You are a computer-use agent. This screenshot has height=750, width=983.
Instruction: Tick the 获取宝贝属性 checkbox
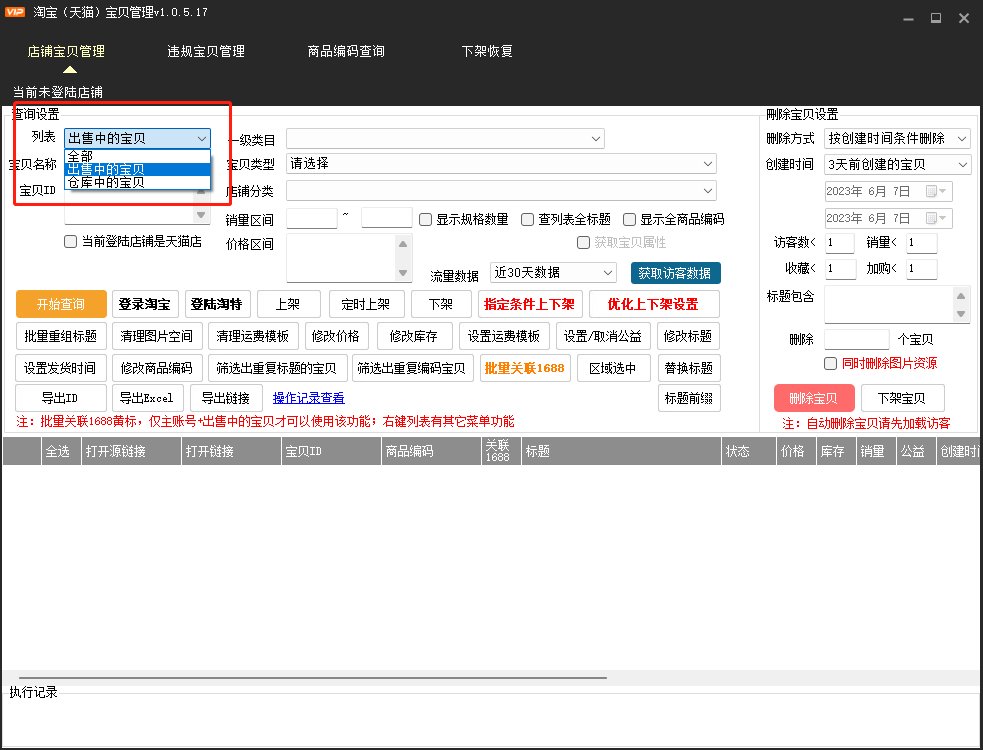point(584,243)
